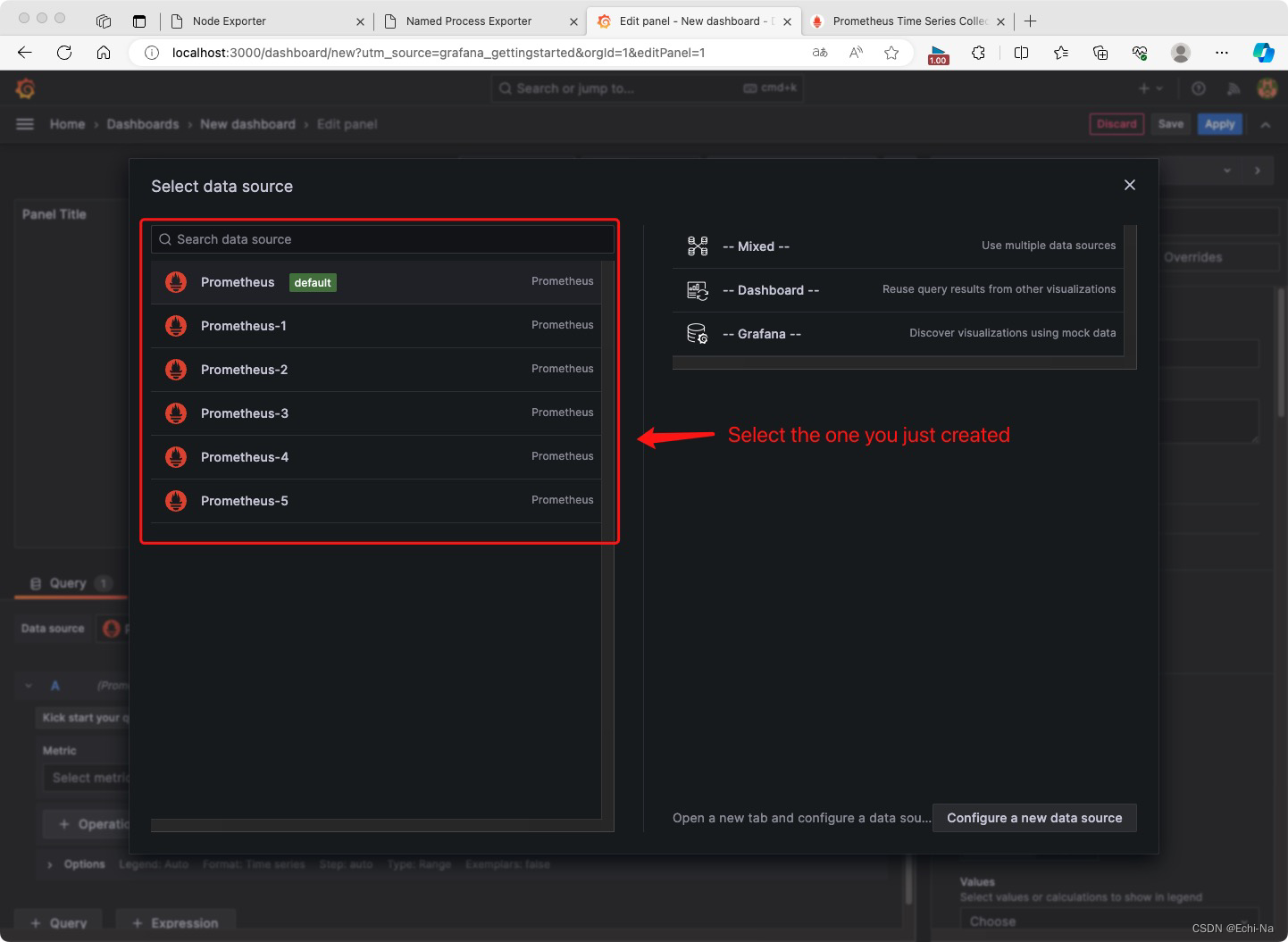Click the Search data source field
This screenshot has height=942, width=1288.
[x=382, y=239]
